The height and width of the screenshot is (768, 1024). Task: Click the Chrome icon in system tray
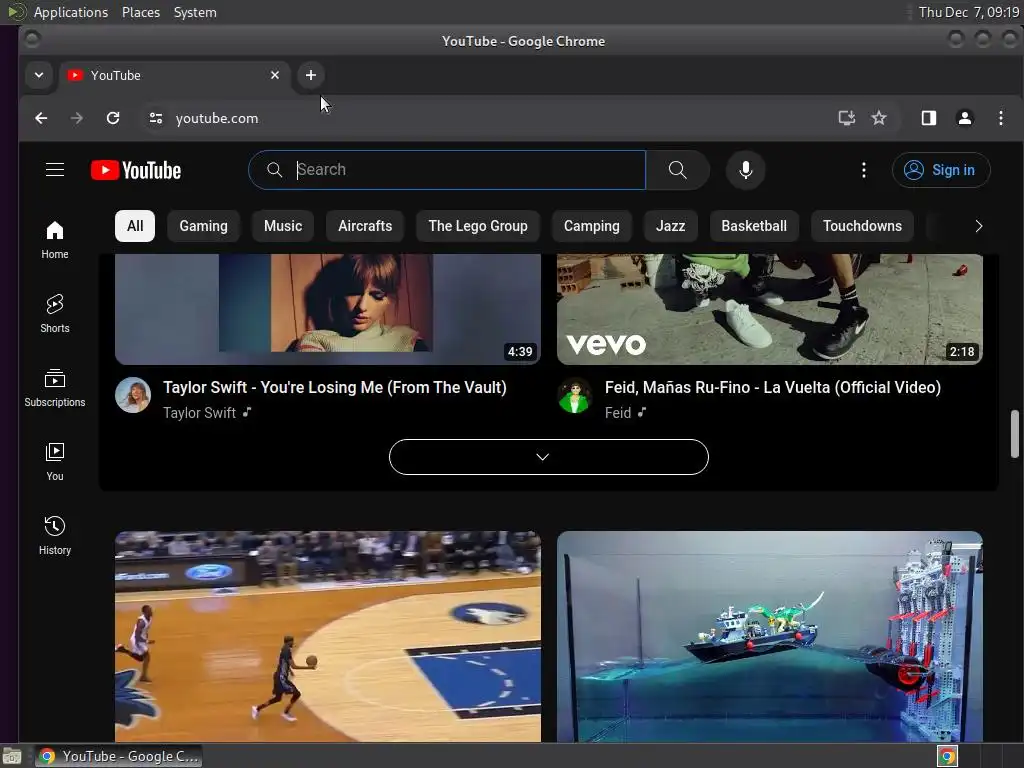(947, 756)
